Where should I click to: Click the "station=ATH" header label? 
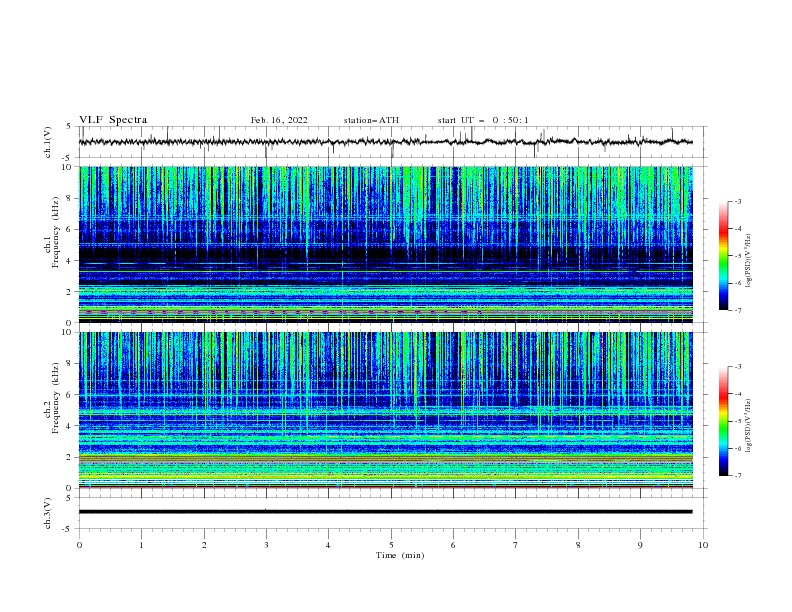click(371, 120)
